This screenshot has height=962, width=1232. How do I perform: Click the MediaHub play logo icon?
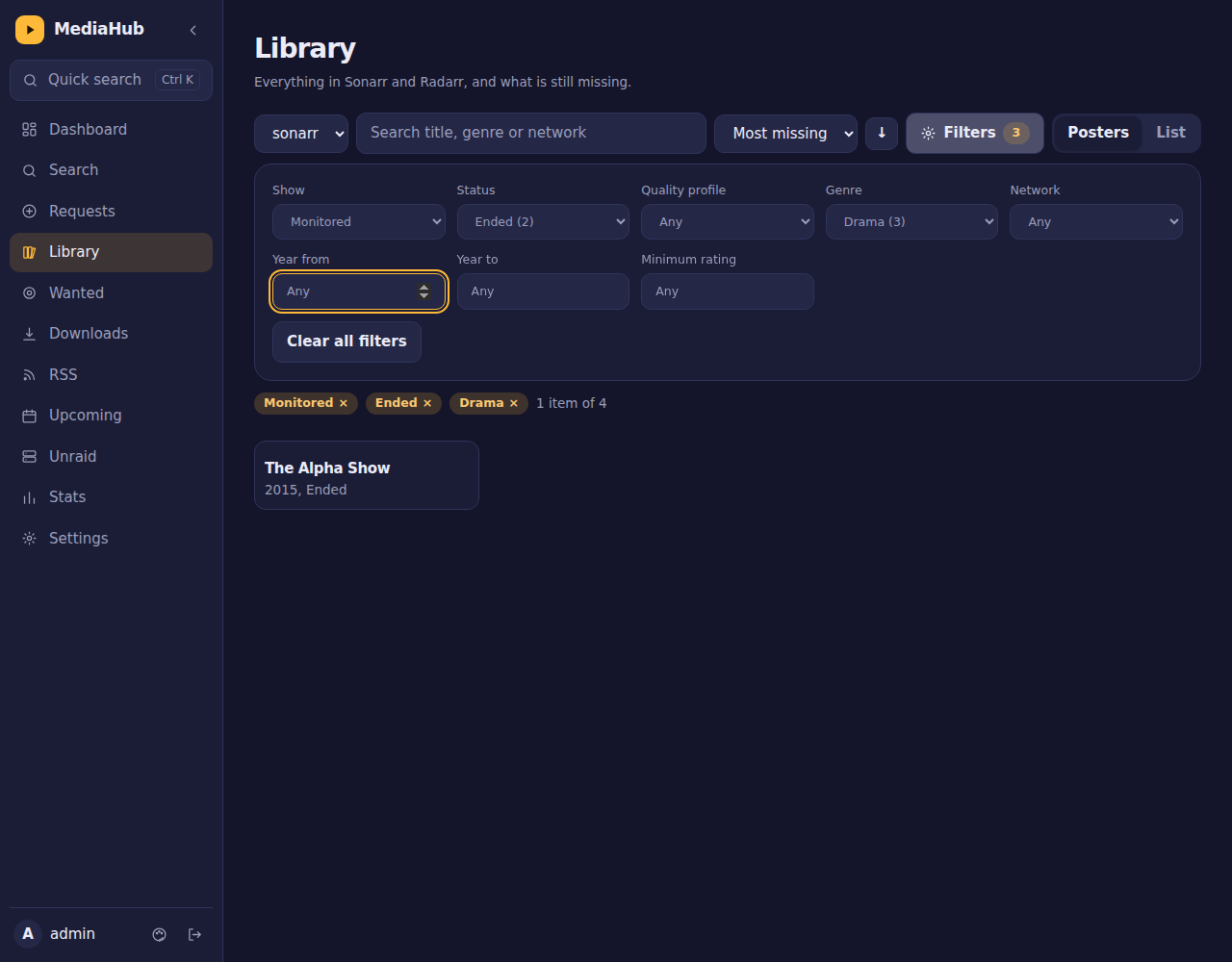tap(30, 30)
